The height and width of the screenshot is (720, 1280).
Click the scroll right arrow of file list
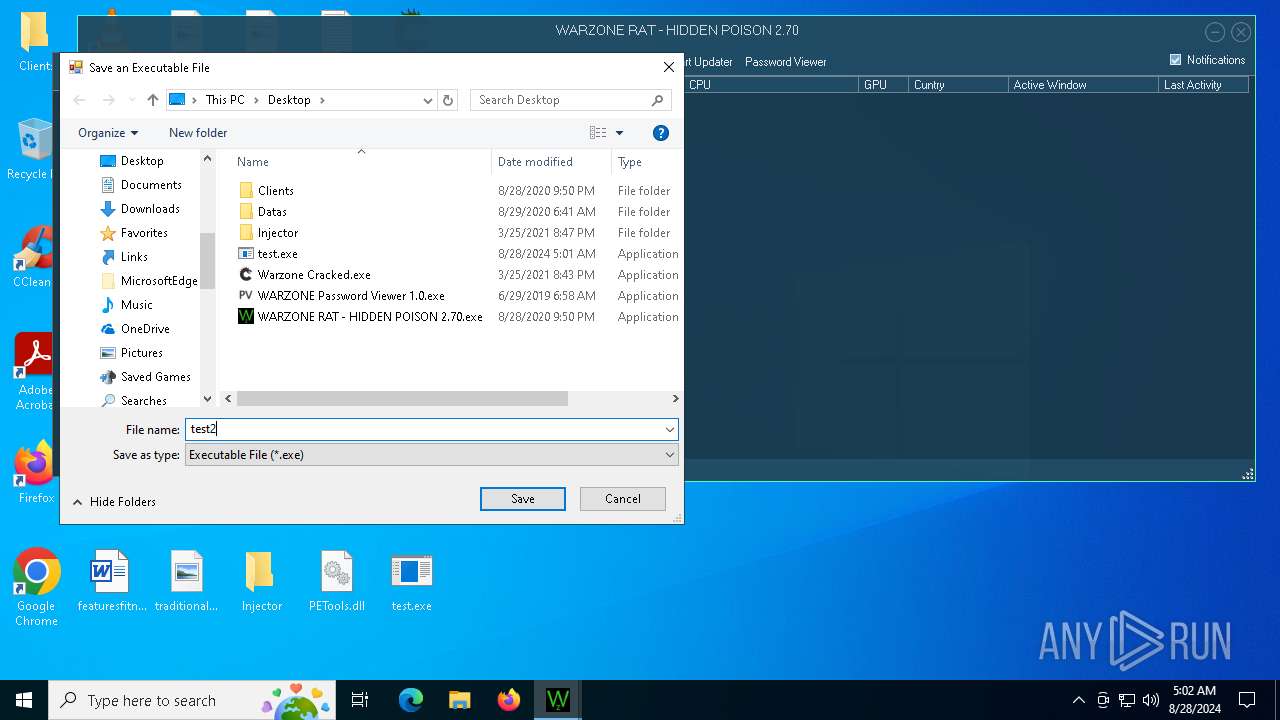click(x=675, y=399)
